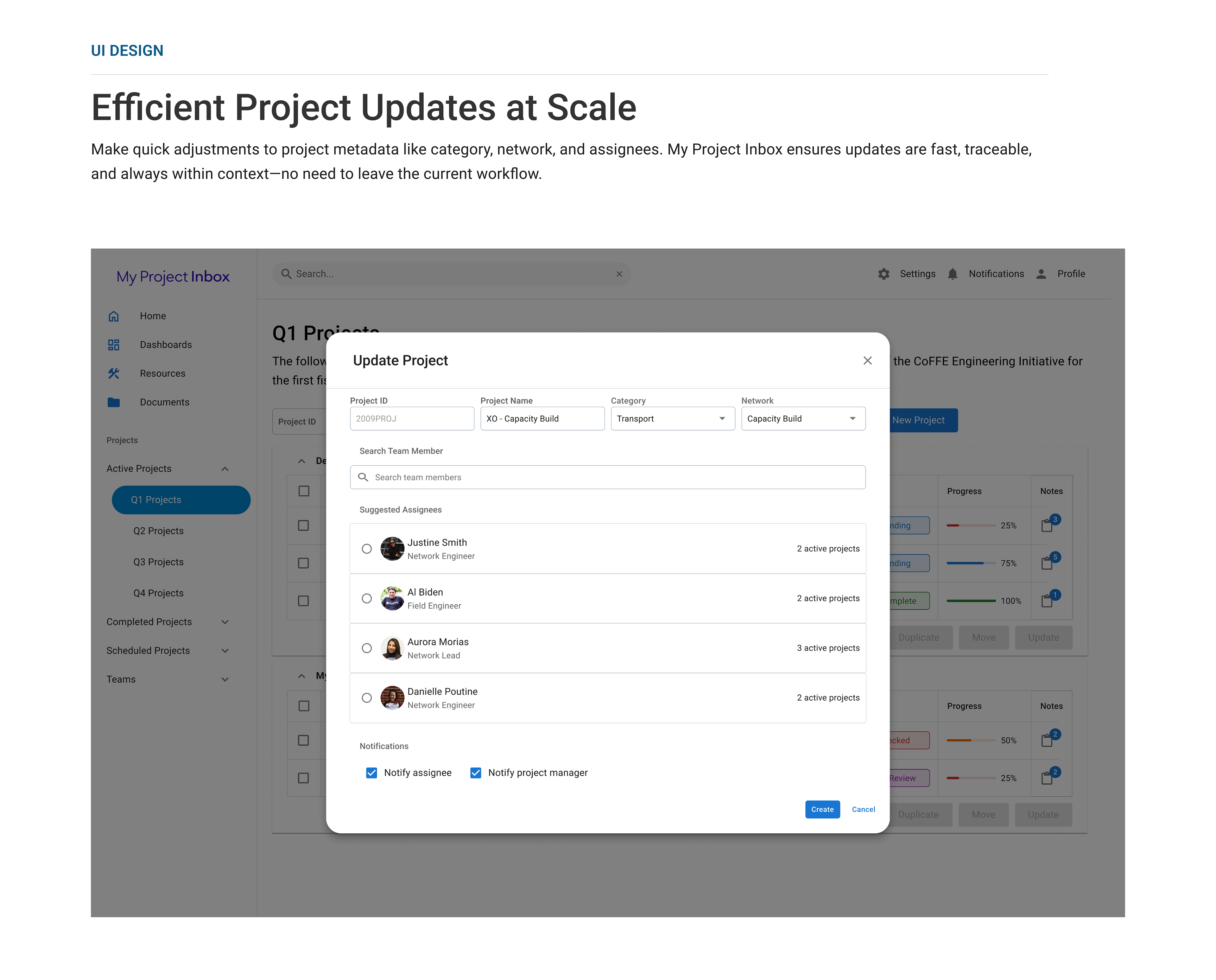Image resolution: width=1216 pixels, height=980 pixels.
Task: Open the Profile person icon
Action: point(1041,274)
